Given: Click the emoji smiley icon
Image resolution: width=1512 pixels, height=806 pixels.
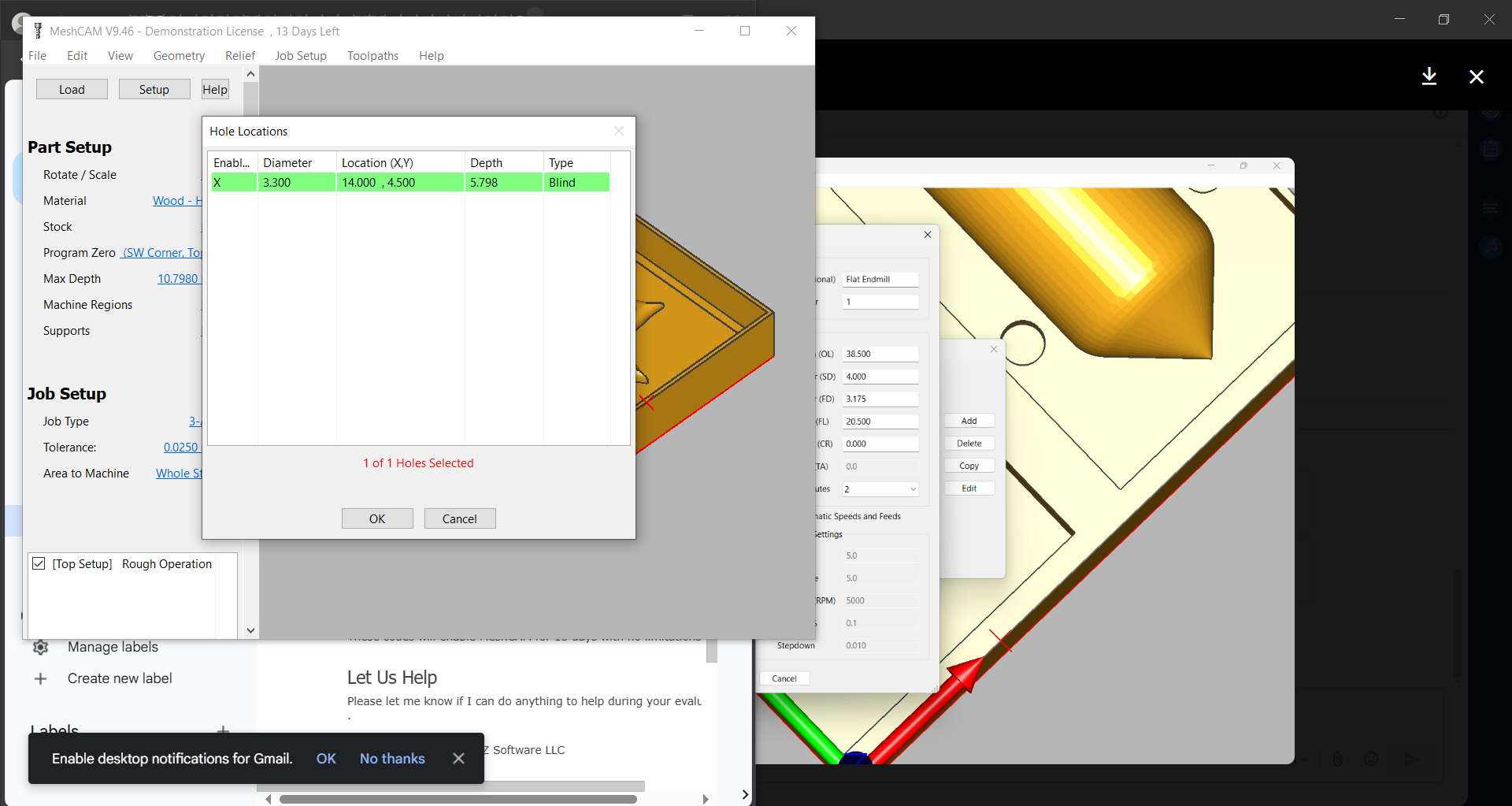Looking at the screenshot, I should 1371,759.
